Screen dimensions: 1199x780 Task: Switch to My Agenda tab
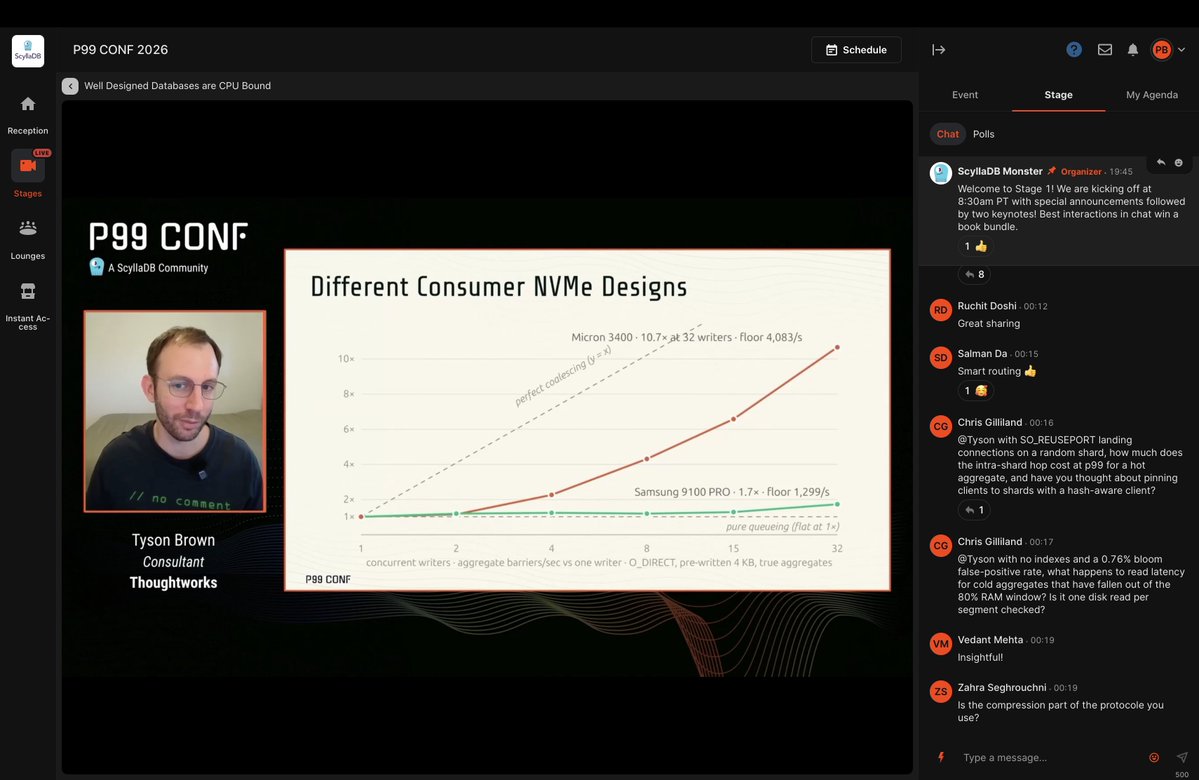[x=1152, y=95]
